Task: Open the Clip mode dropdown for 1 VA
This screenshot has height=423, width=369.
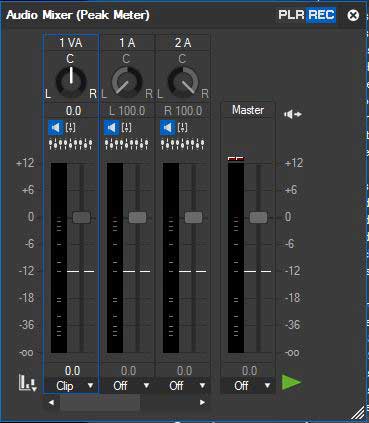Action: (71, 386)
